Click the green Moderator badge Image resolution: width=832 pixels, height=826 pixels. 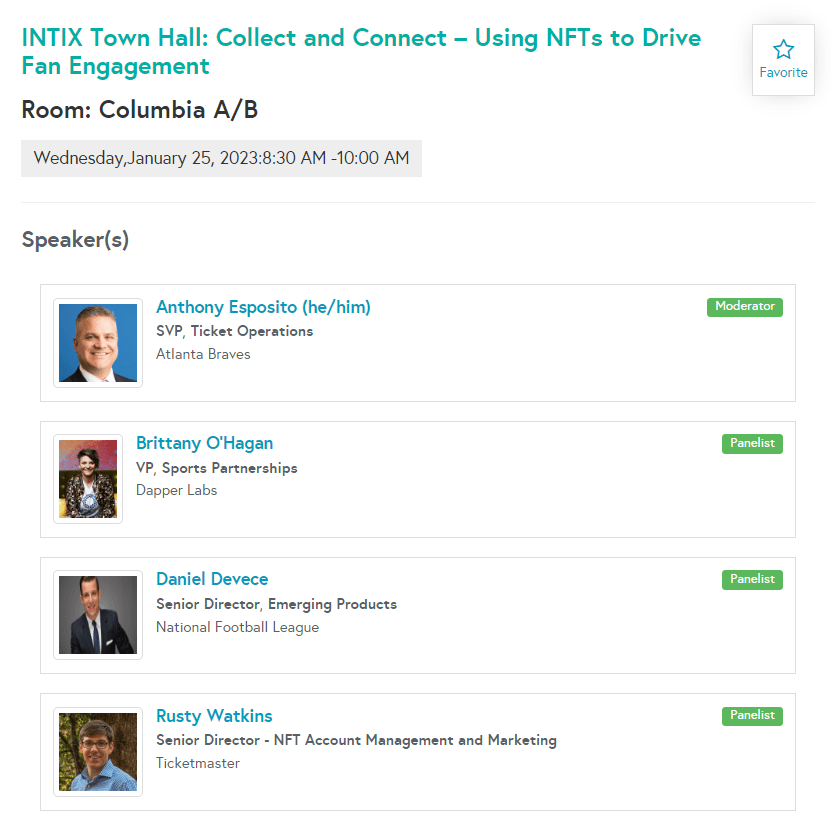(744, 307)
